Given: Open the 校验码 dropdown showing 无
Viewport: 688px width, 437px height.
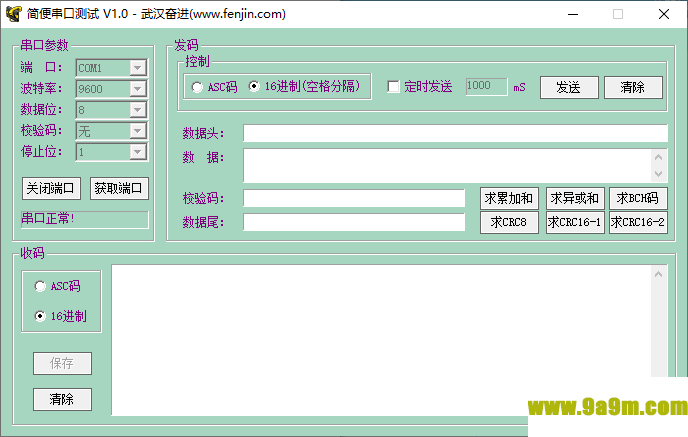Looking at the screenshot, I should [137, 131].
